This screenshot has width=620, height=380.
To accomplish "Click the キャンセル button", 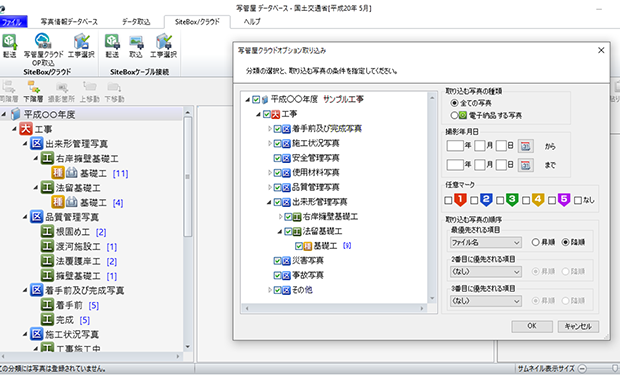I will pyautogui.click(x=578, y=326).
